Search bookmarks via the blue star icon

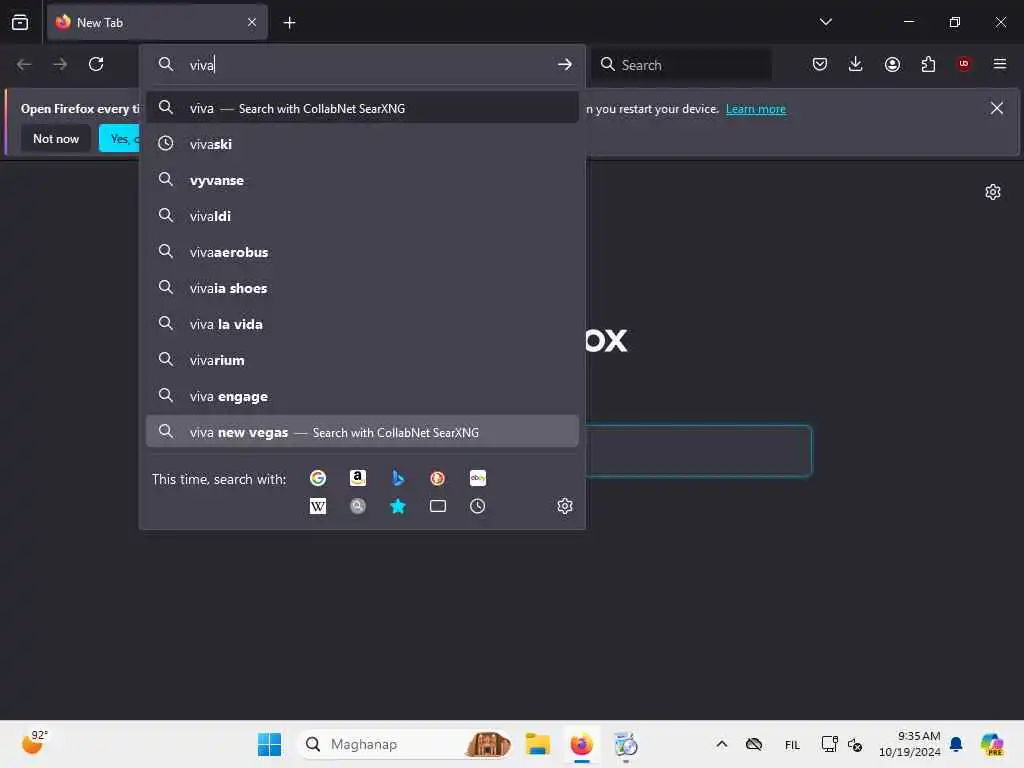pyautogui.click(x=398, y=506)
